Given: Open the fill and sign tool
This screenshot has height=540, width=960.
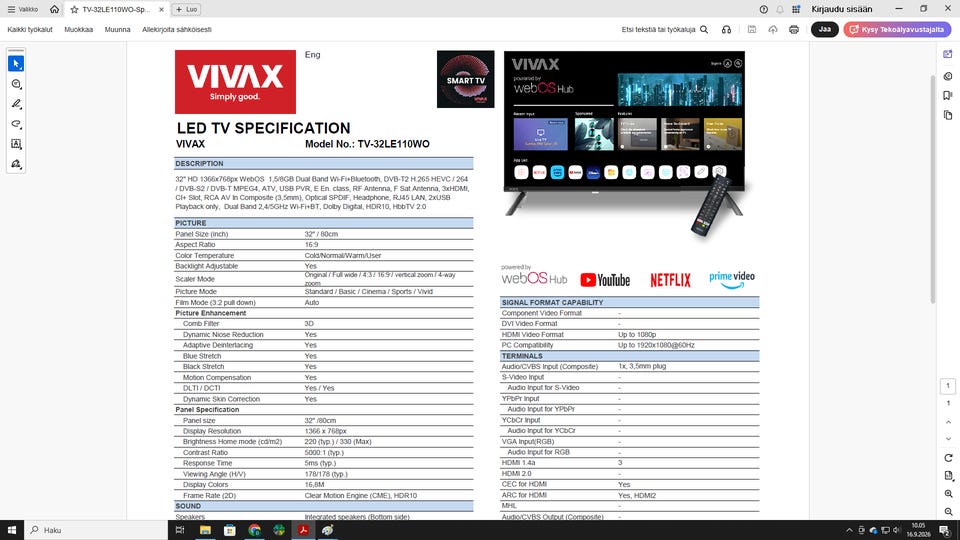Looking at the screenshot, I should 16,164.
